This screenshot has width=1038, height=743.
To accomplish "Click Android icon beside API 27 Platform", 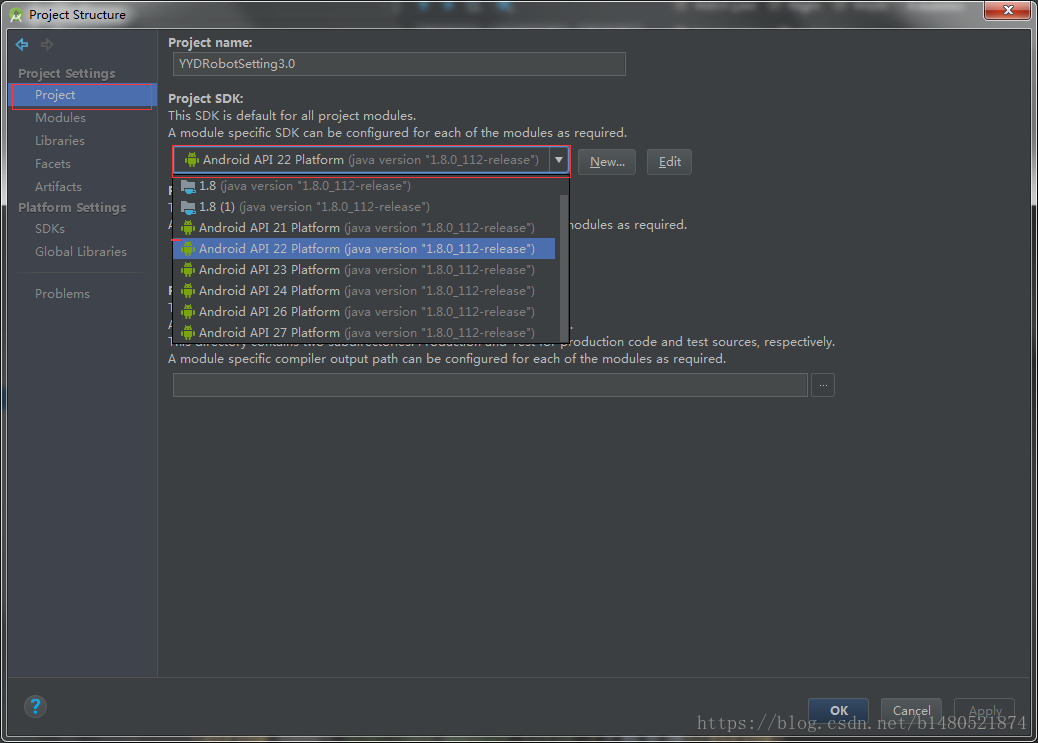I will (x=188, y=332).
